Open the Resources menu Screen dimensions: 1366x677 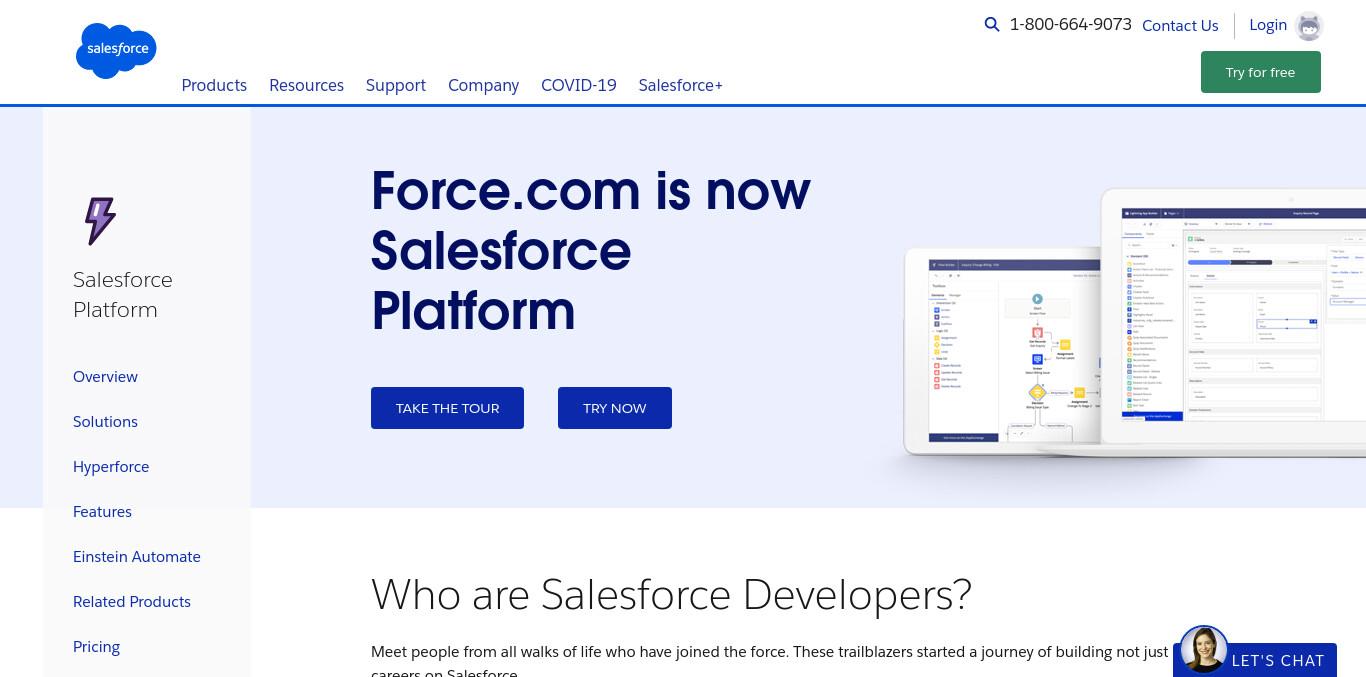pyautogui.click(x=306, y=85)
